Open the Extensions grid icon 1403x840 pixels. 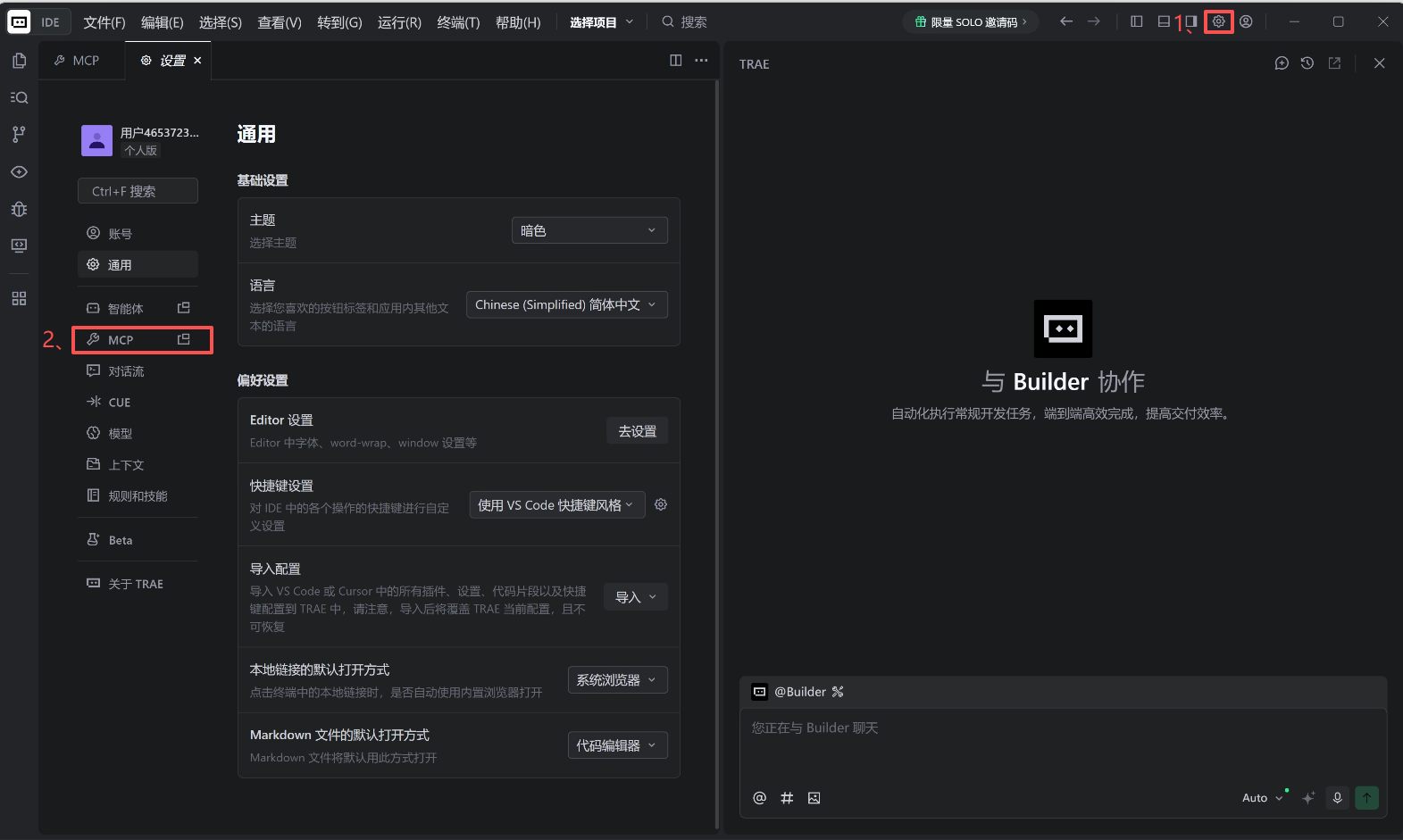point(19,298)
